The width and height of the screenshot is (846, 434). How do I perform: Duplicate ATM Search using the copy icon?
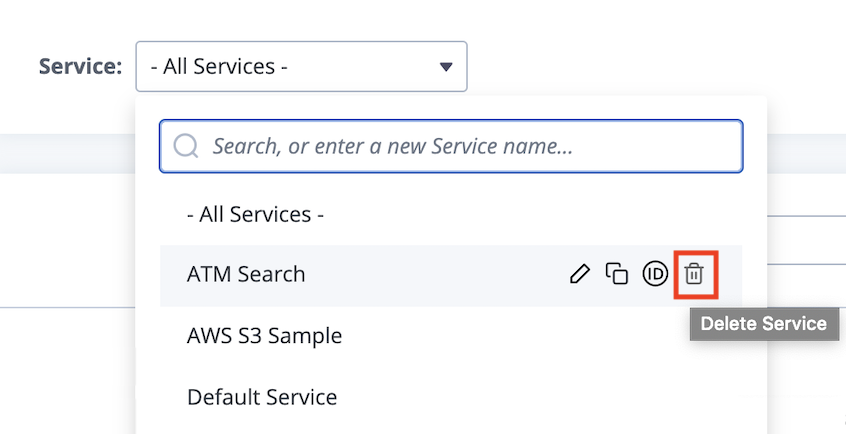point(617,274)
